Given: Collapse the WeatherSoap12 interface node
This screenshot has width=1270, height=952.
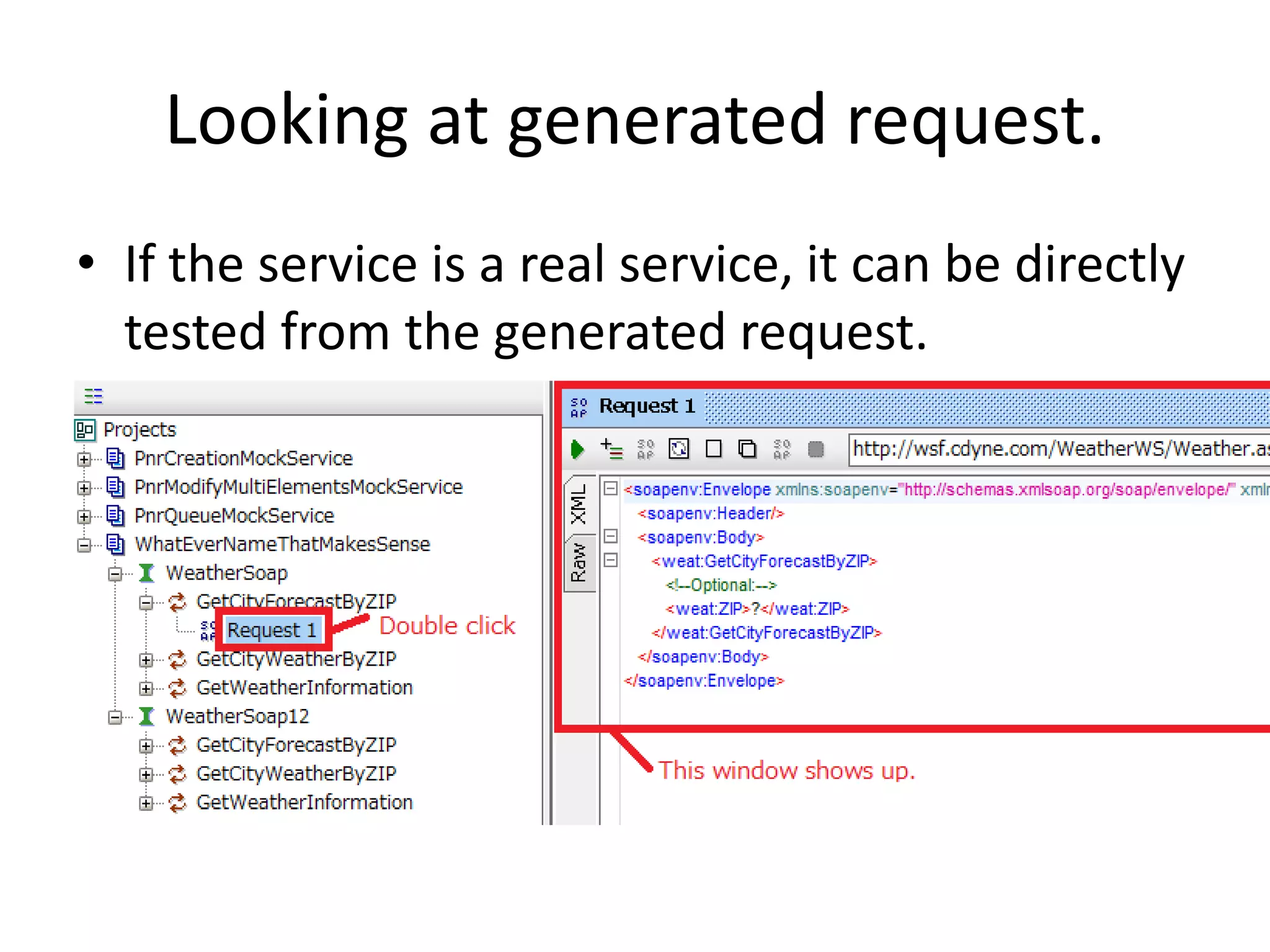Looking at the screenshot, I should coord(115,717).
